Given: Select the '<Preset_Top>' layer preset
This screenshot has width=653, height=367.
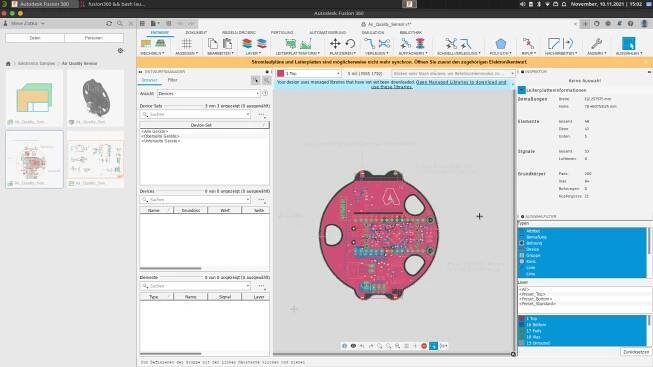Looking at the screenshot, I should [533, 294].
